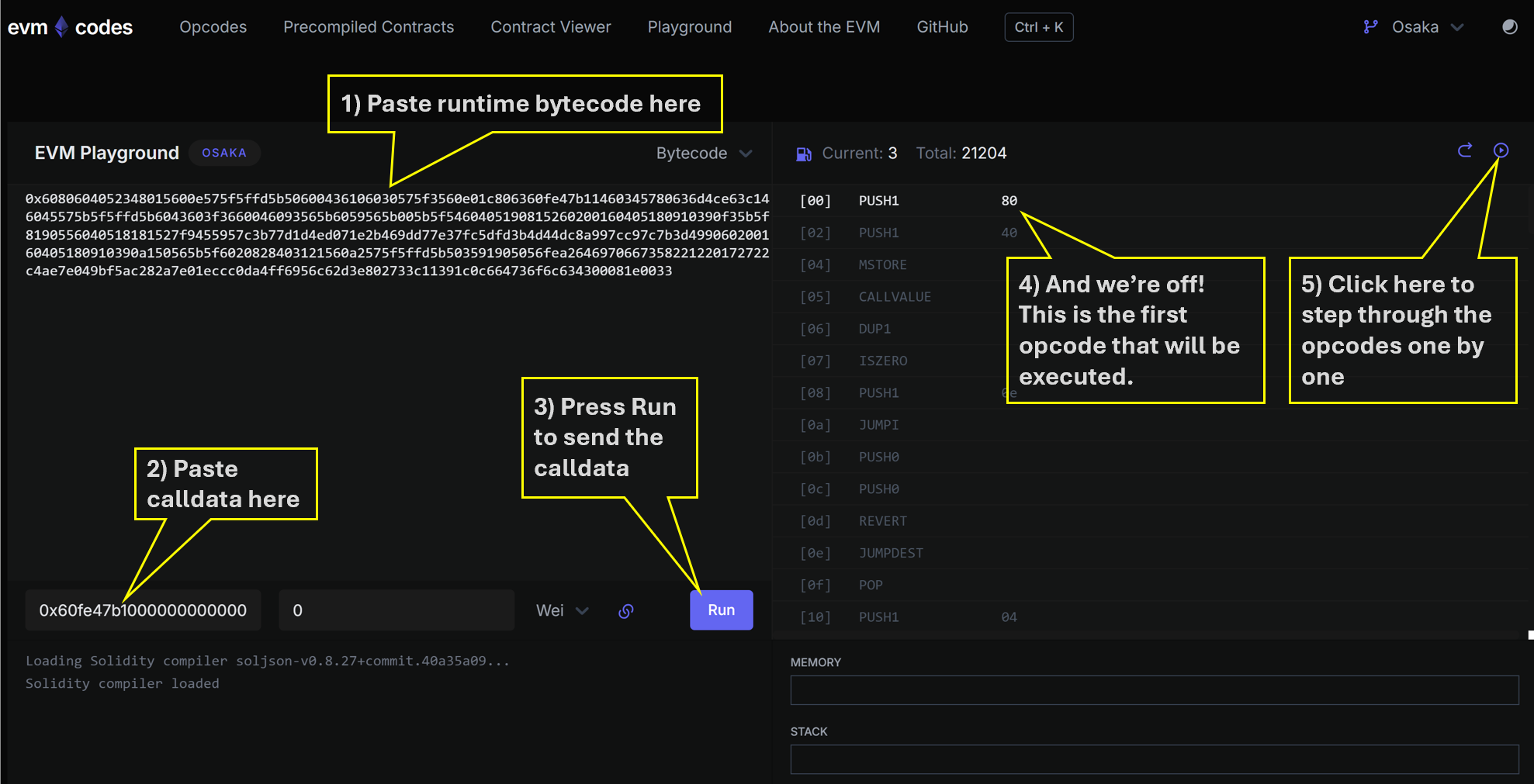The width and height of the screenshot is (1534, 784).
Task: Click the Ctrl + K search button
Action: click(x=1038, y=27)
